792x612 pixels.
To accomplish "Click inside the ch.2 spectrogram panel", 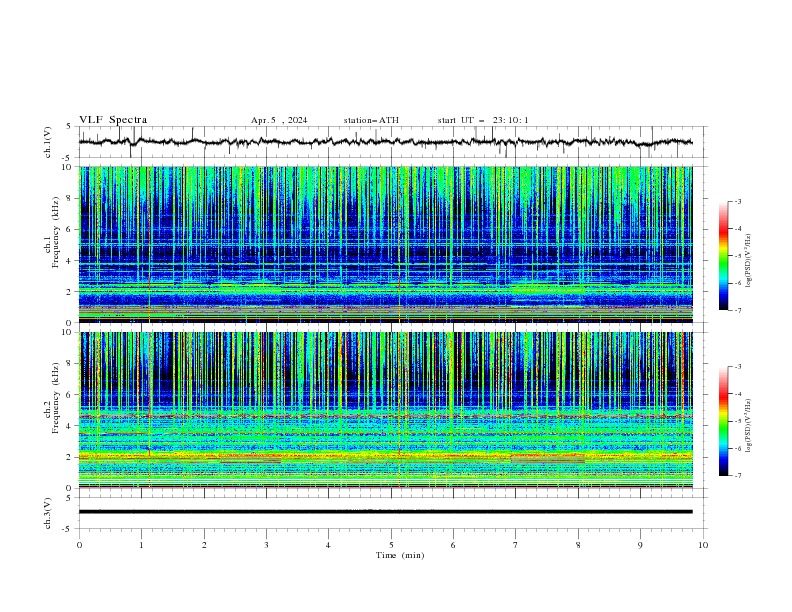I will click(x=385, y=410).
